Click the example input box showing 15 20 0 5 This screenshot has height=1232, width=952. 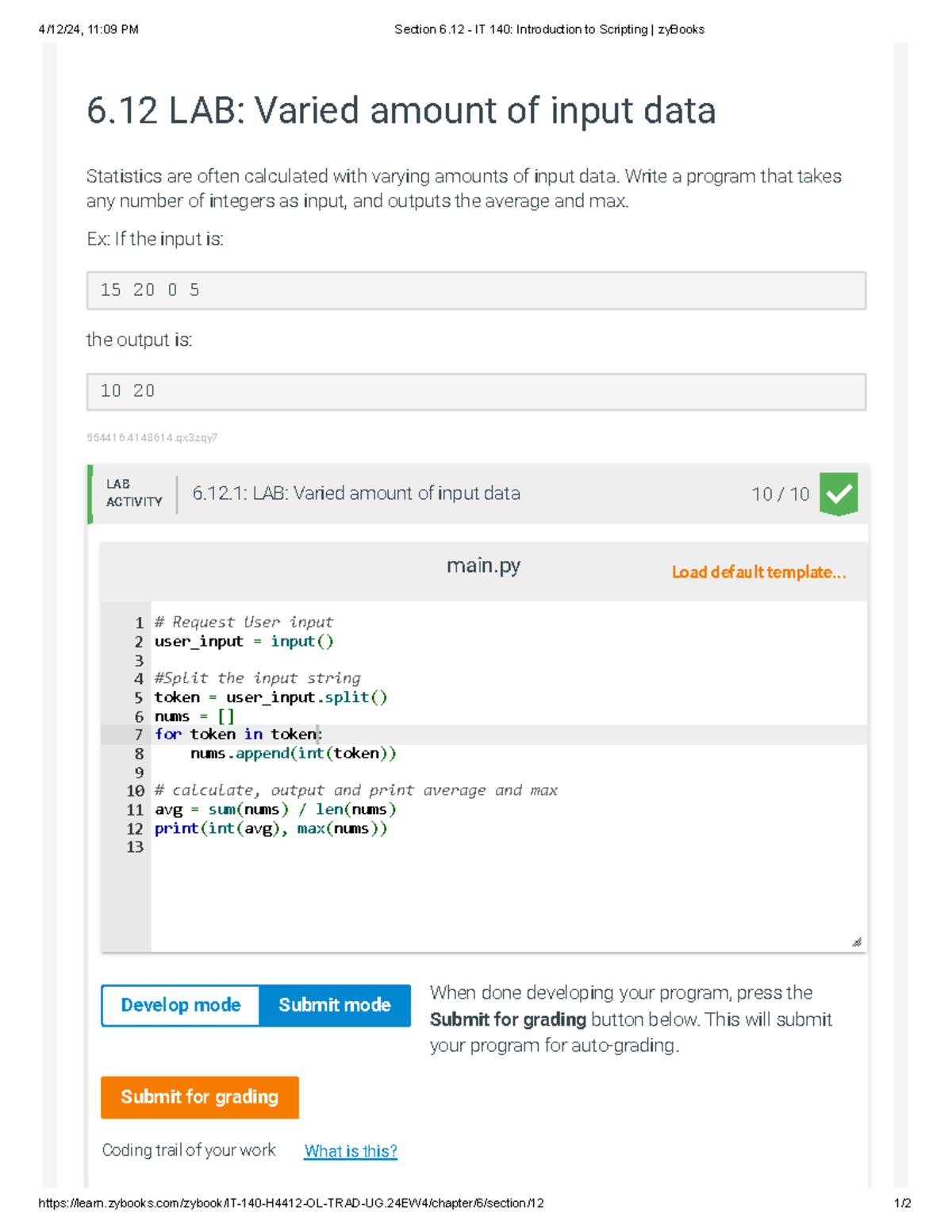click(x=476, y=290)
